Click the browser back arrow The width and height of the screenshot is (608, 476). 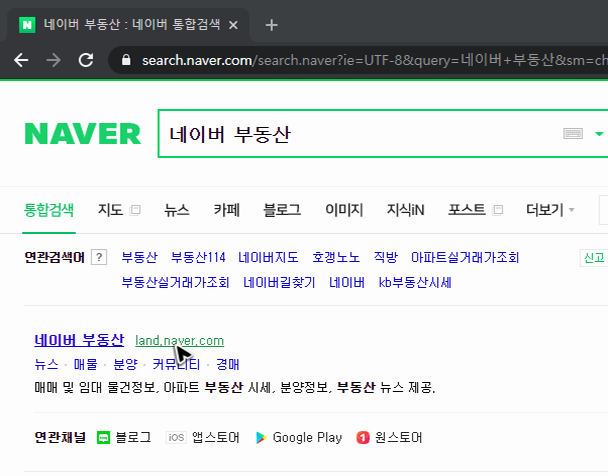pos(21,60)
